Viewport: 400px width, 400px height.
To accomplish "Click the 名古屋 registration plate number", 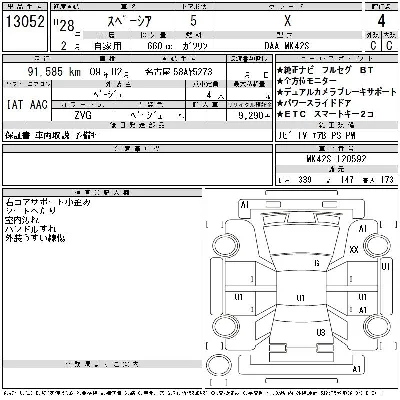I will pos(179,72).
